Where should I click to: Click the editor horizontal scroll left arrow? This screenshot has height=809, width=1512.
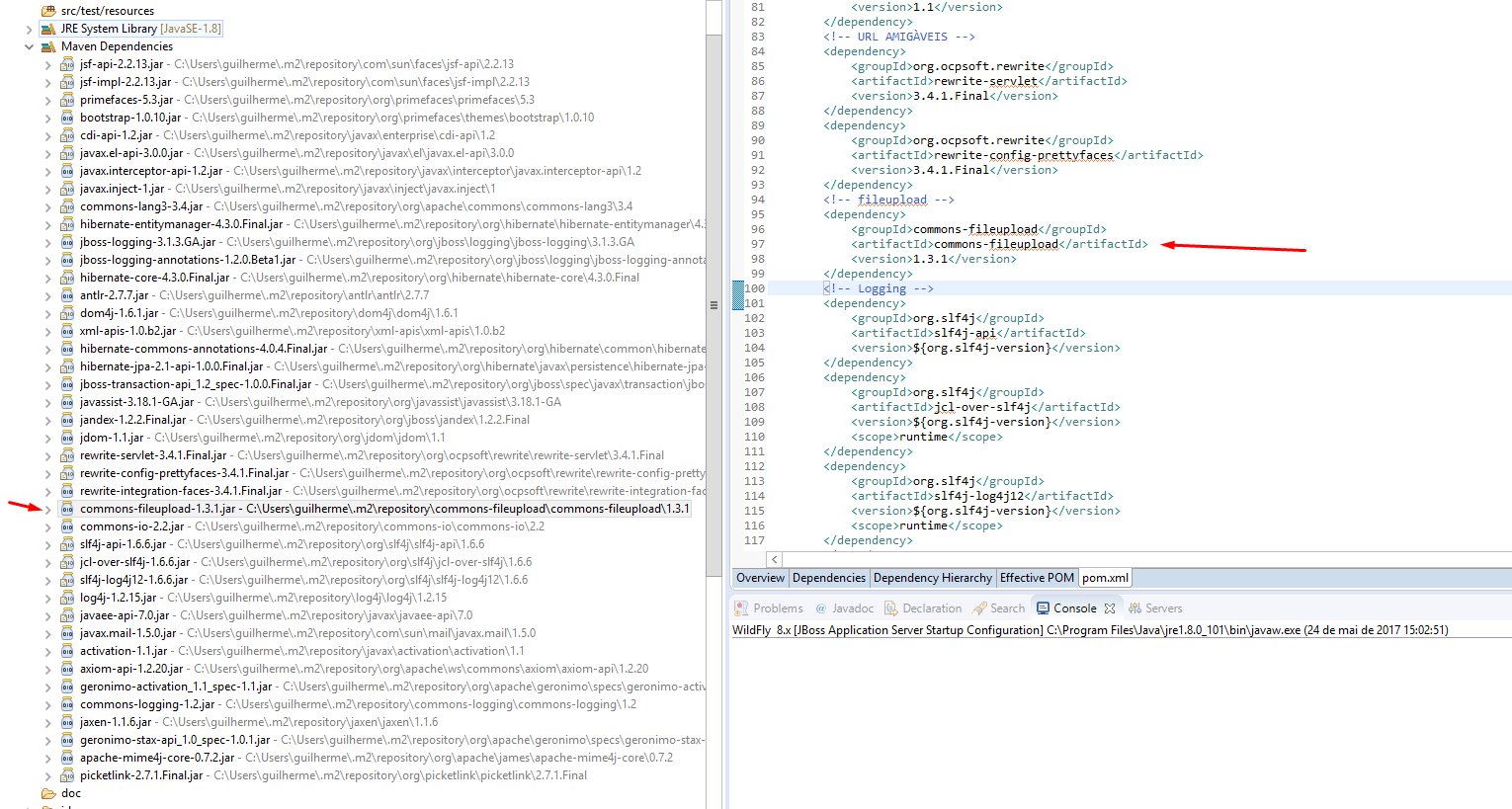coord(775,559)
